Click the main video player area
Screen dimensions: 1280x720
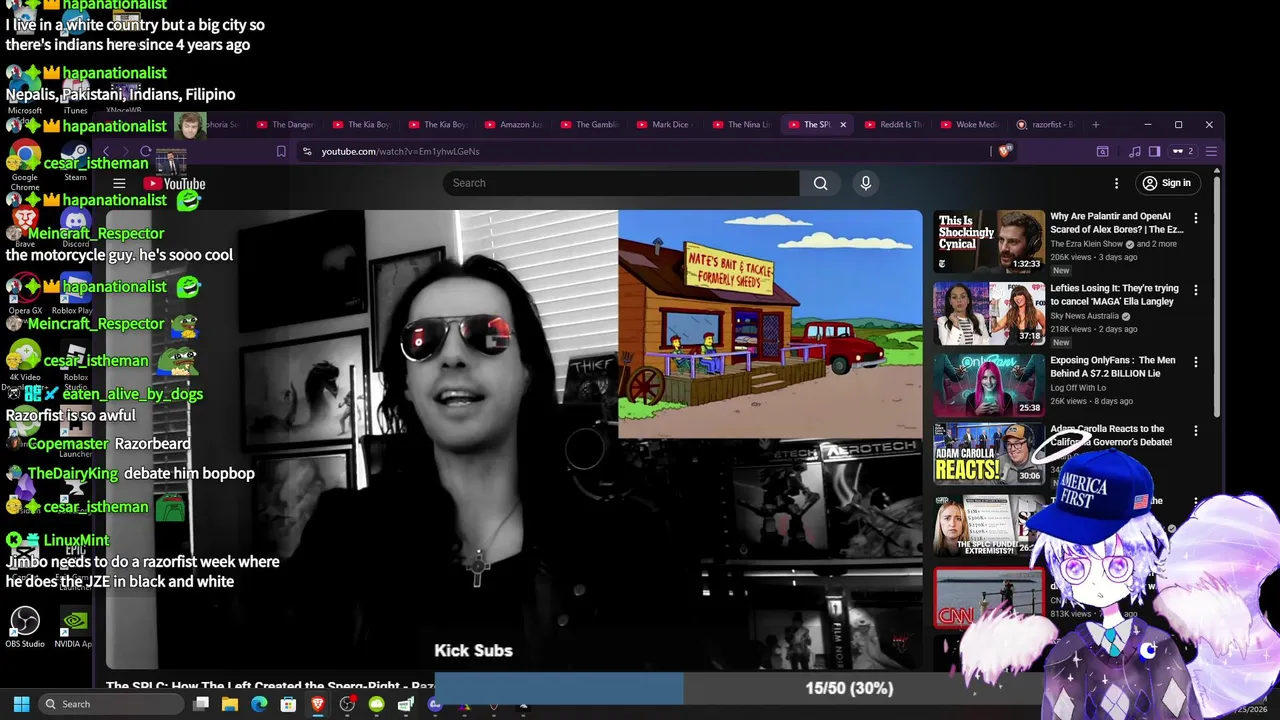(x=514, y=439)
